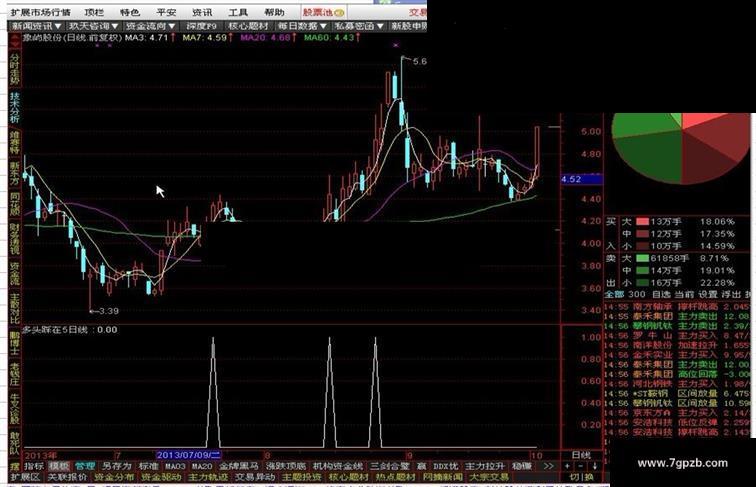Select the 牛叉诊股 sidebar tab
The width and height of the screenshot is (756, 487).
click(x=14, y=410)
